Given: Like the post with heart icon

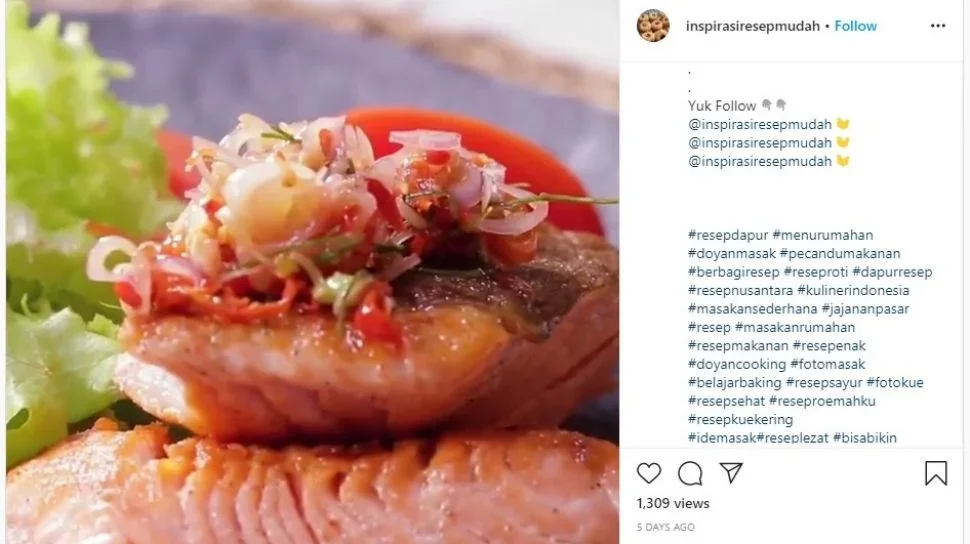Looking at the screenshot, I should tap(649, 473).
